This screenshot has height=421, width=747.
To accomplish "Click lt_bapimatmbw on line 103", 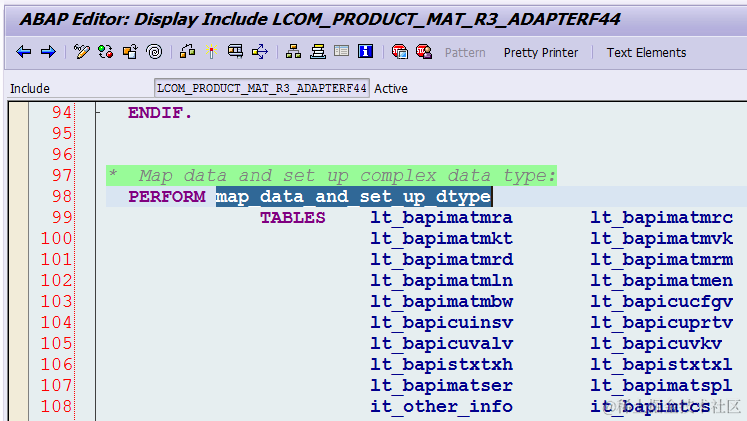I will 442,301.
